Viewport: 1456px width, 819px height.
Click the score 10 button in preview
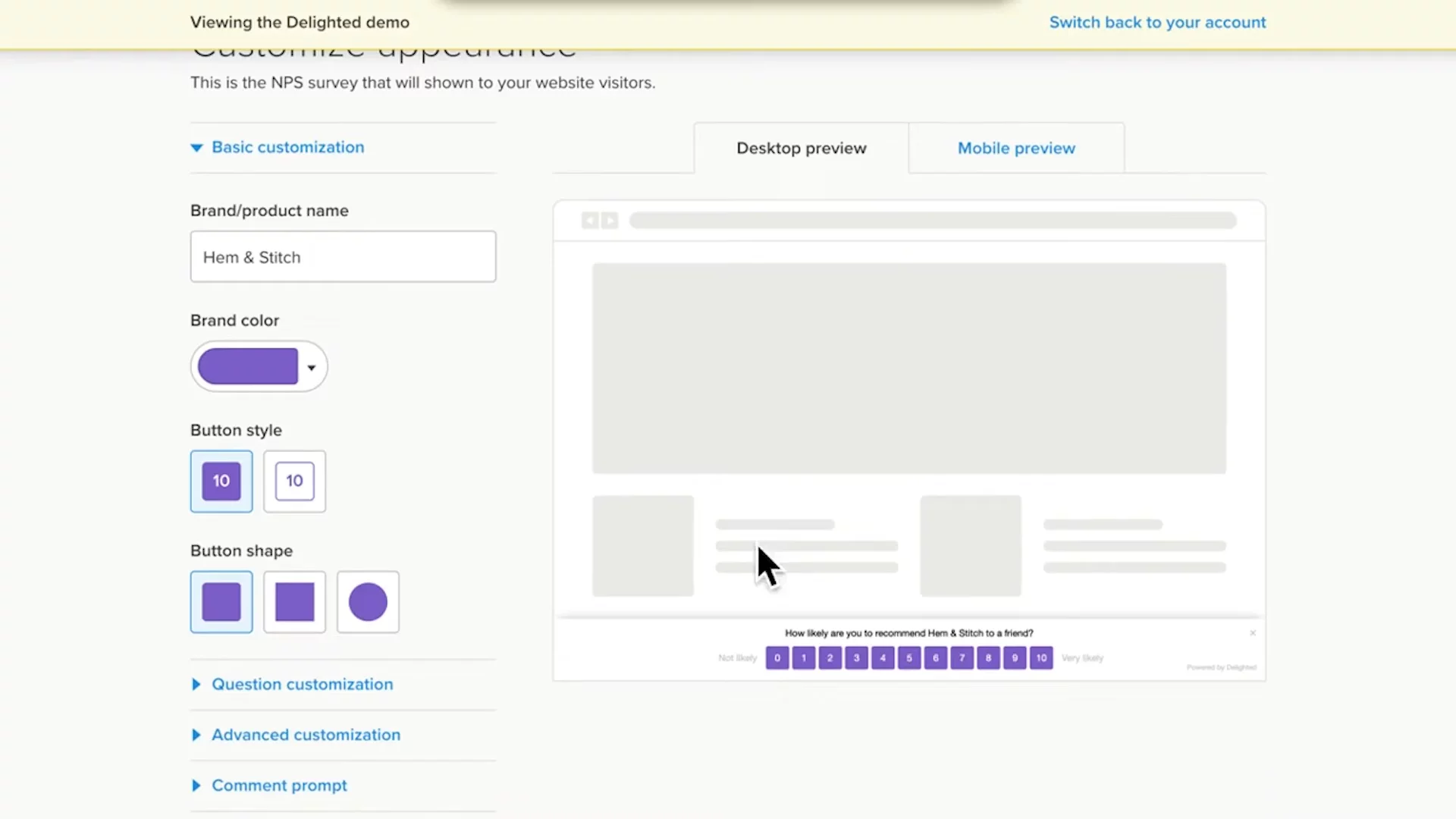tap(1041, 658)
